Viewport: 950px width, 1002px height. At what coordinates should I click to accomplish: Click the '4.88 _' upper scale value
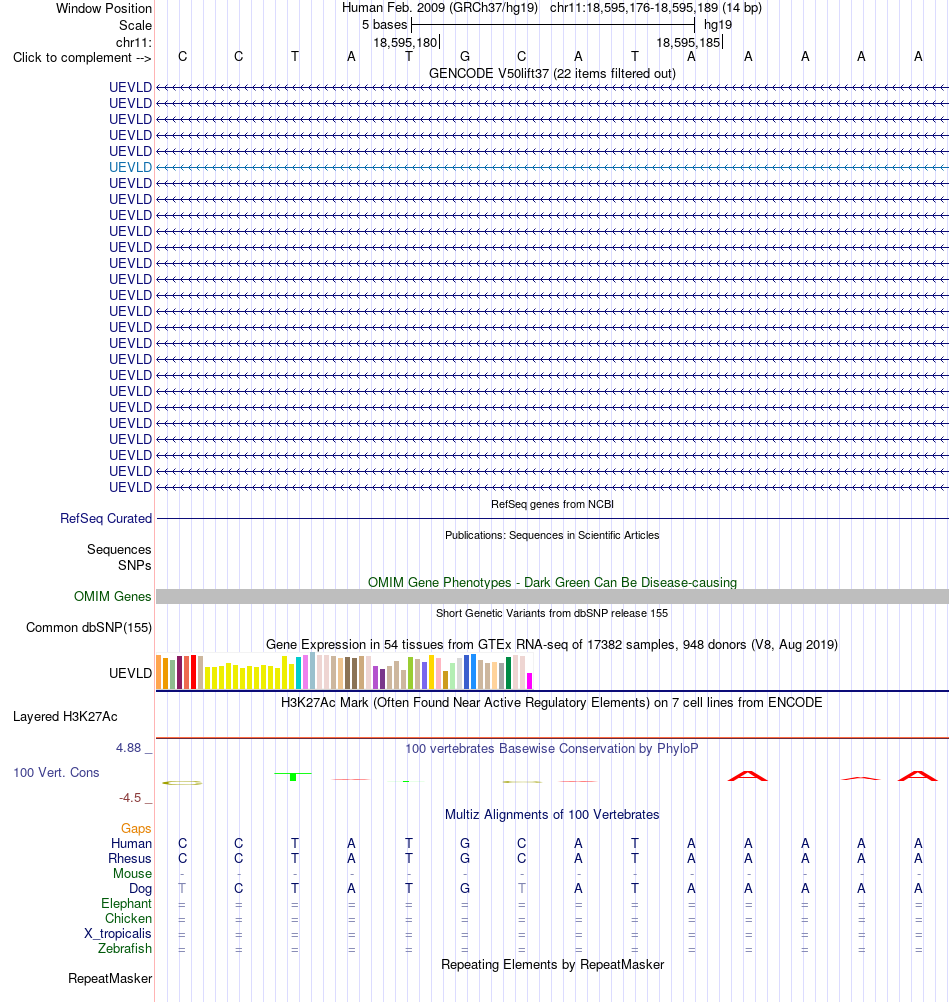pyautogui.click(x=134, y=748)
